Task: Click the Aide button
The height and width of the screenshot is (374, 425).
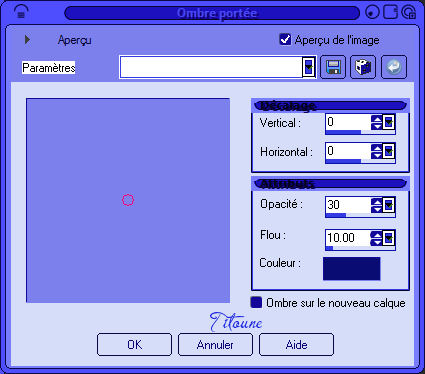Action: tap(296, 344)
